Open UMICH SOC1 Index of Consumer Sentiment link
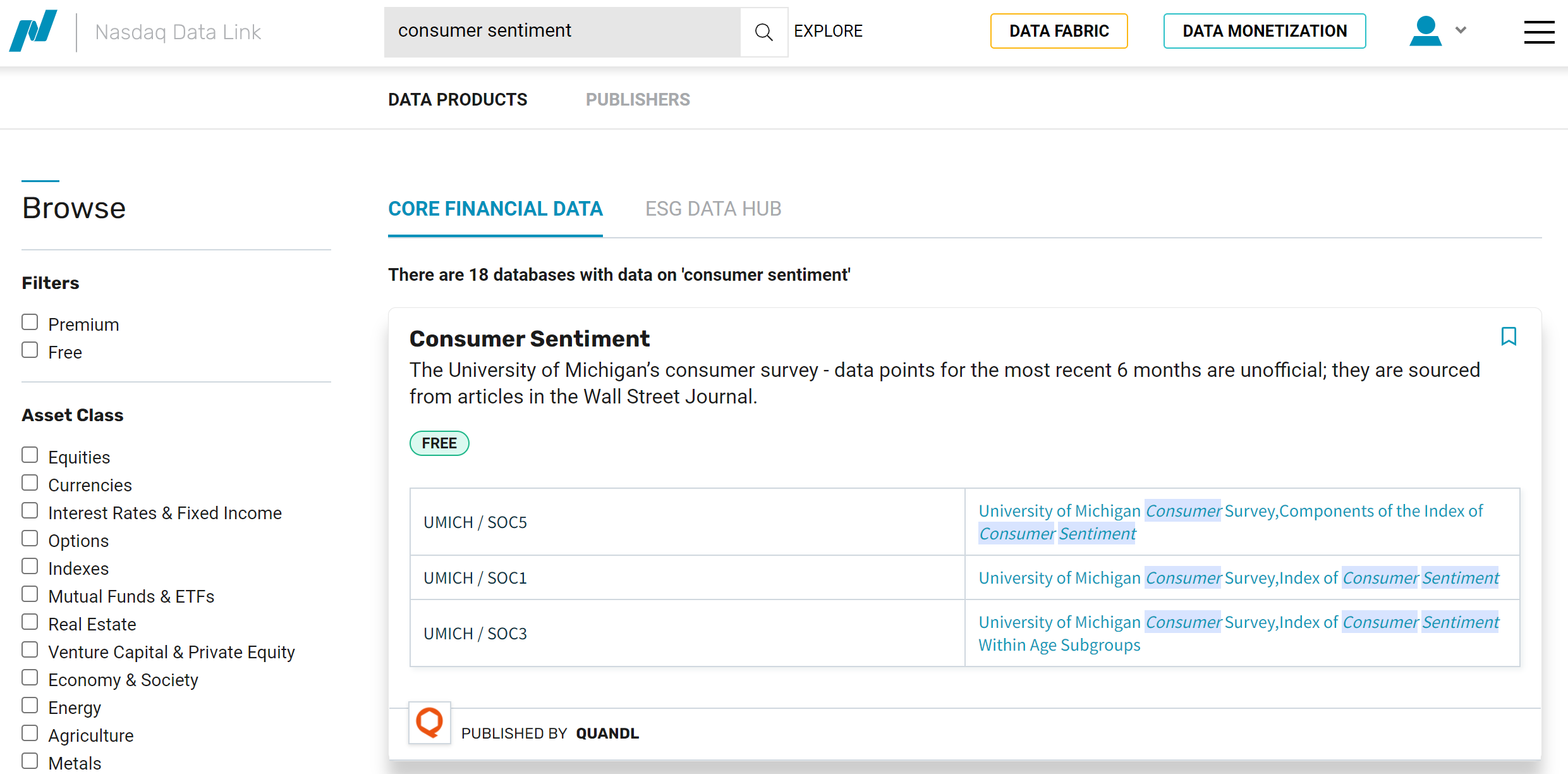1568x774 pixels. click(1237, 578)
